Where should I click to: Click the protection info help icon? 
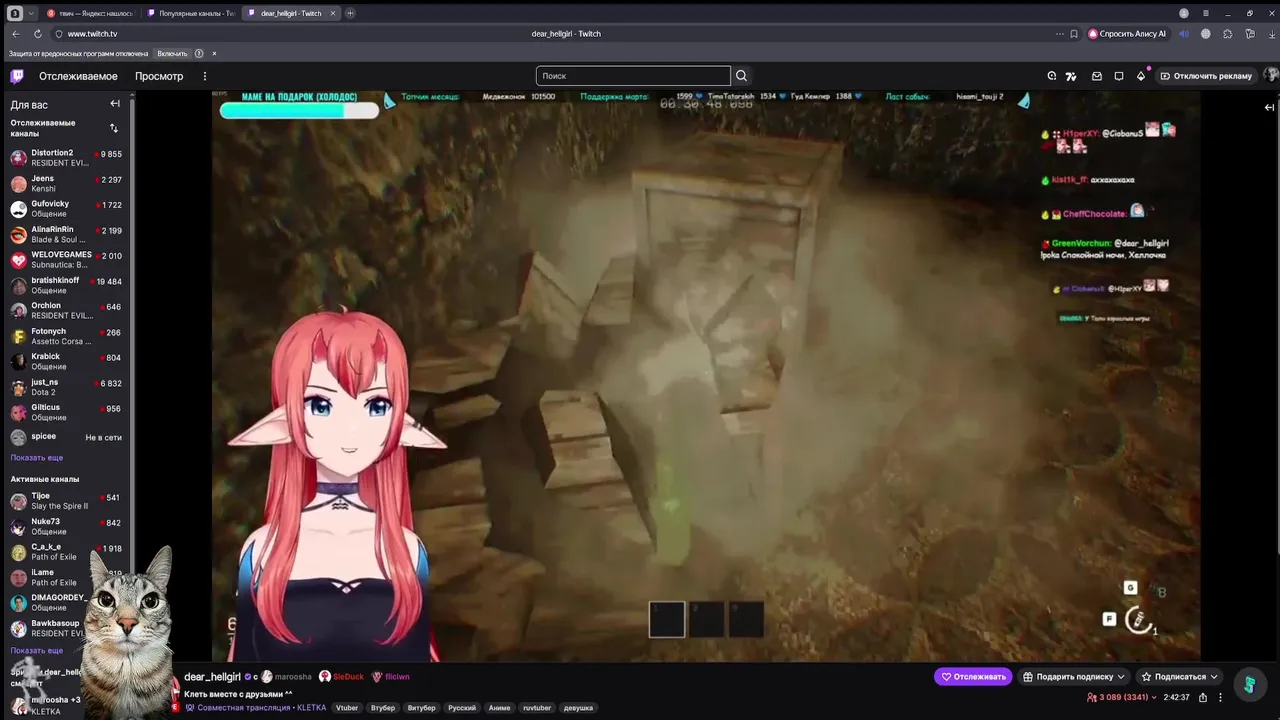click(199, 53)
